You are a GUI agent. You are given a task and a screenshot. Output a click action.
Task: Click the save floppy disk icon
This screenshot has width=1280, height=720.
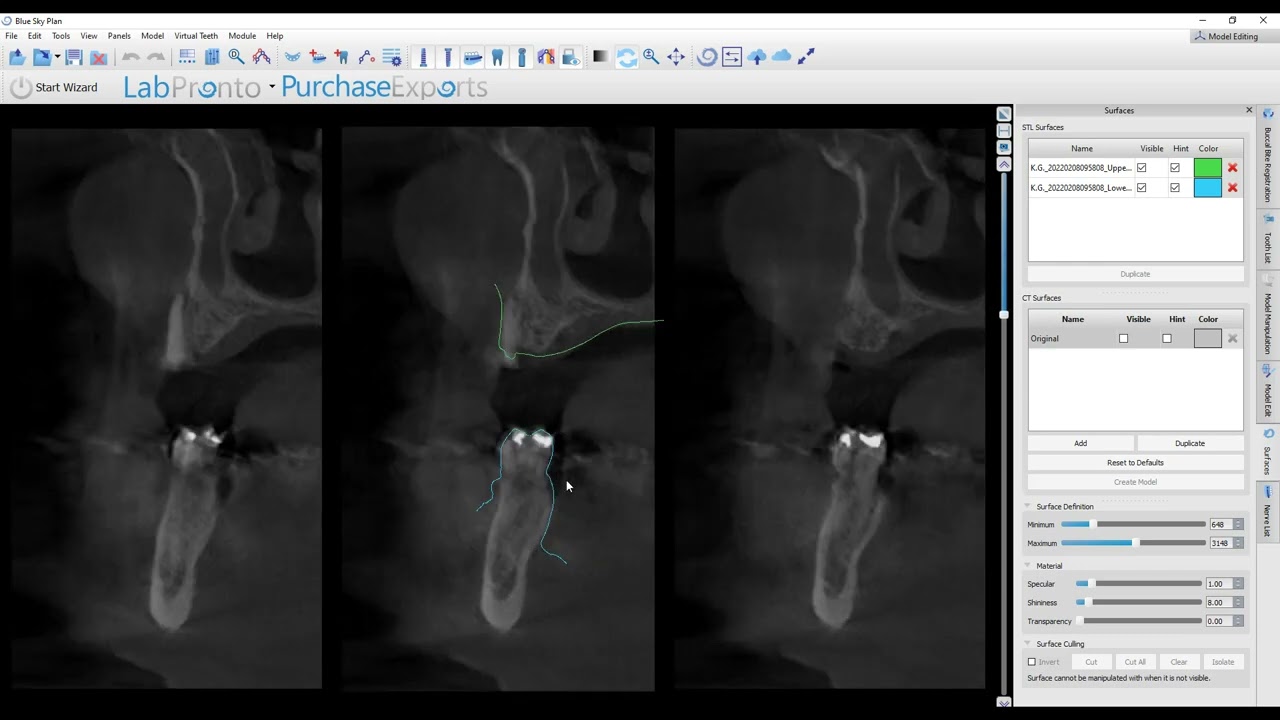pyautogui.click(x=74, y=57)
